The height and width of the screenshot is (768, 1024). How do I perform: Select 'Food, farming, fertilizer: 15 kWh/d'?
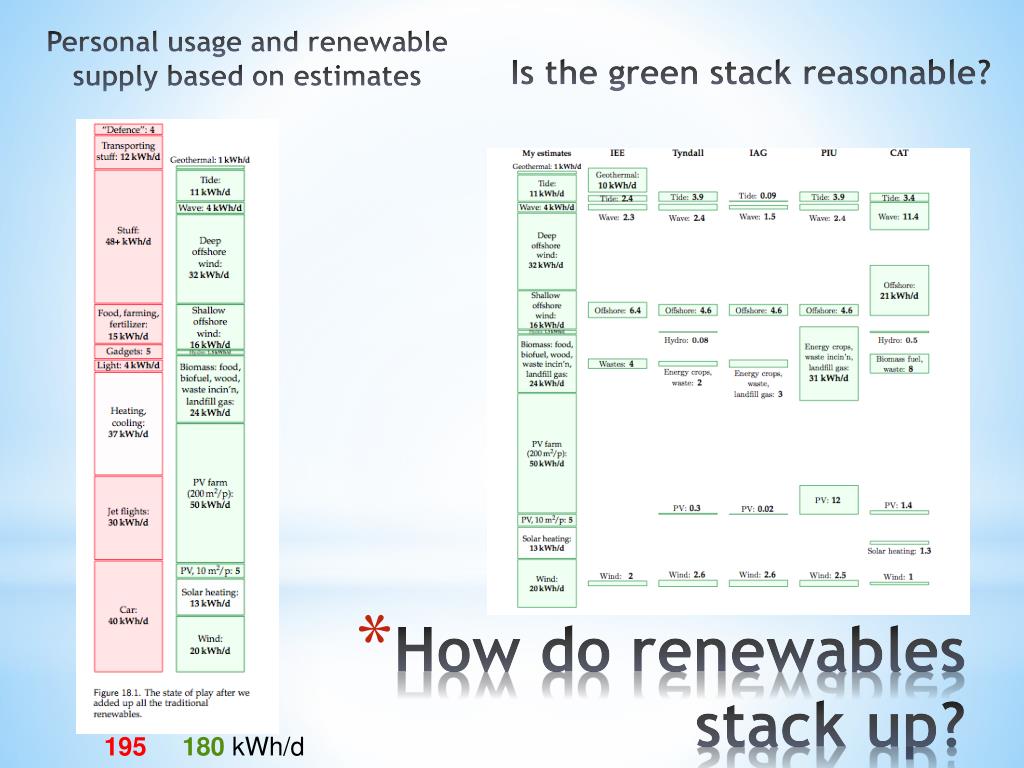128,324
